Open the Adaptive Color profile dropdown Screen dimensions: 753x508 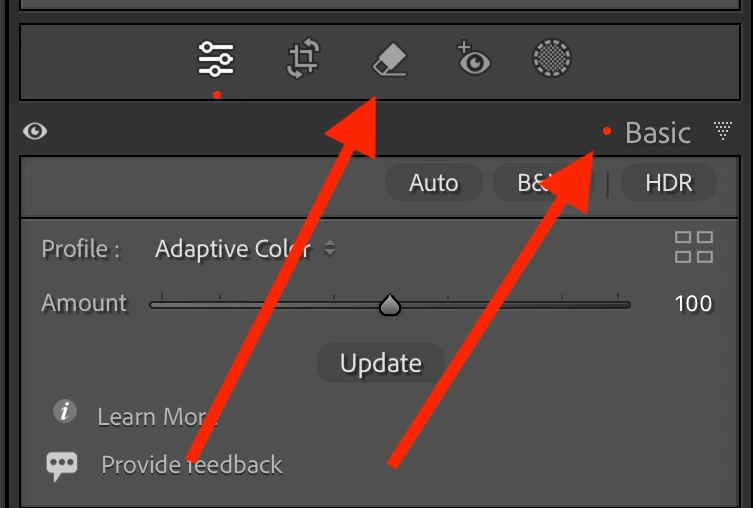(x=245, y=249)
